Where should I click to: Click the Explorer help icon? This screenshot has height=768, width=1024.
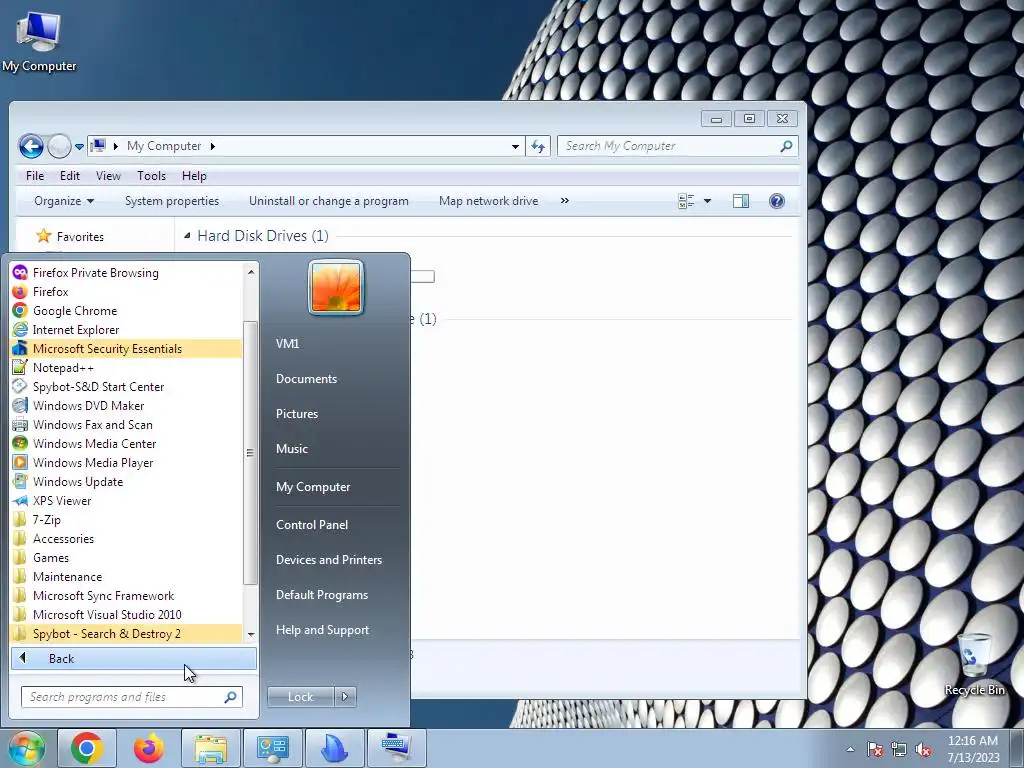pos(776,201)
